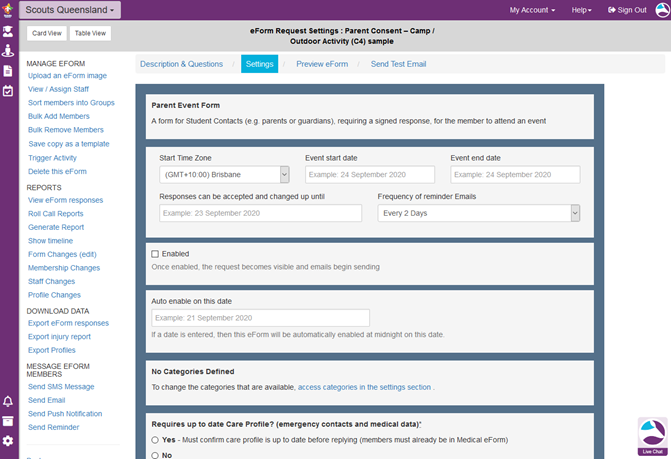671x459 pixels.
Task: Open the document eForms sidebar icon
Action: (8, 71)
